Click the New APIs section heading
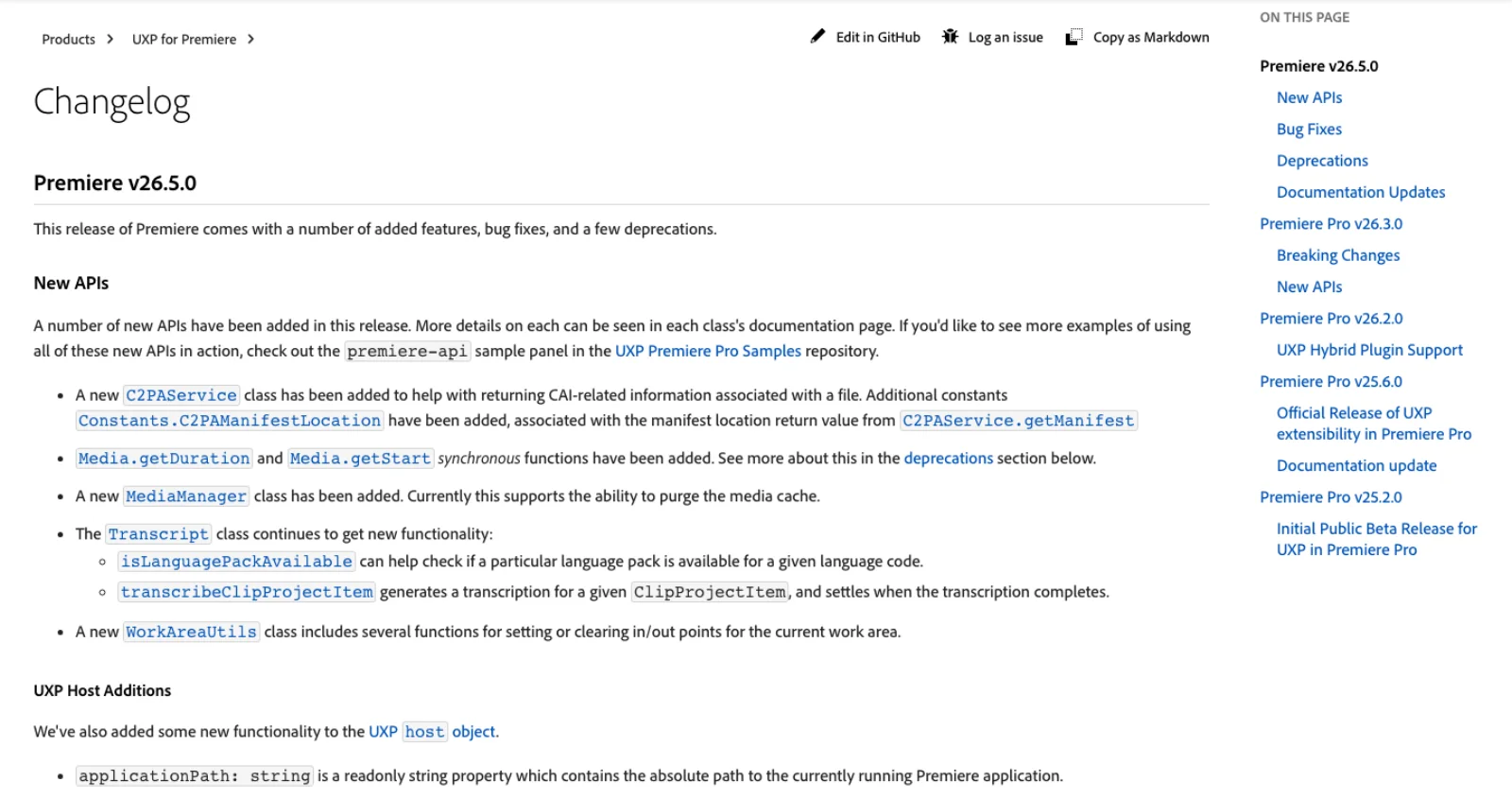This screenshot has width=1512, height=799. (71, 284)
